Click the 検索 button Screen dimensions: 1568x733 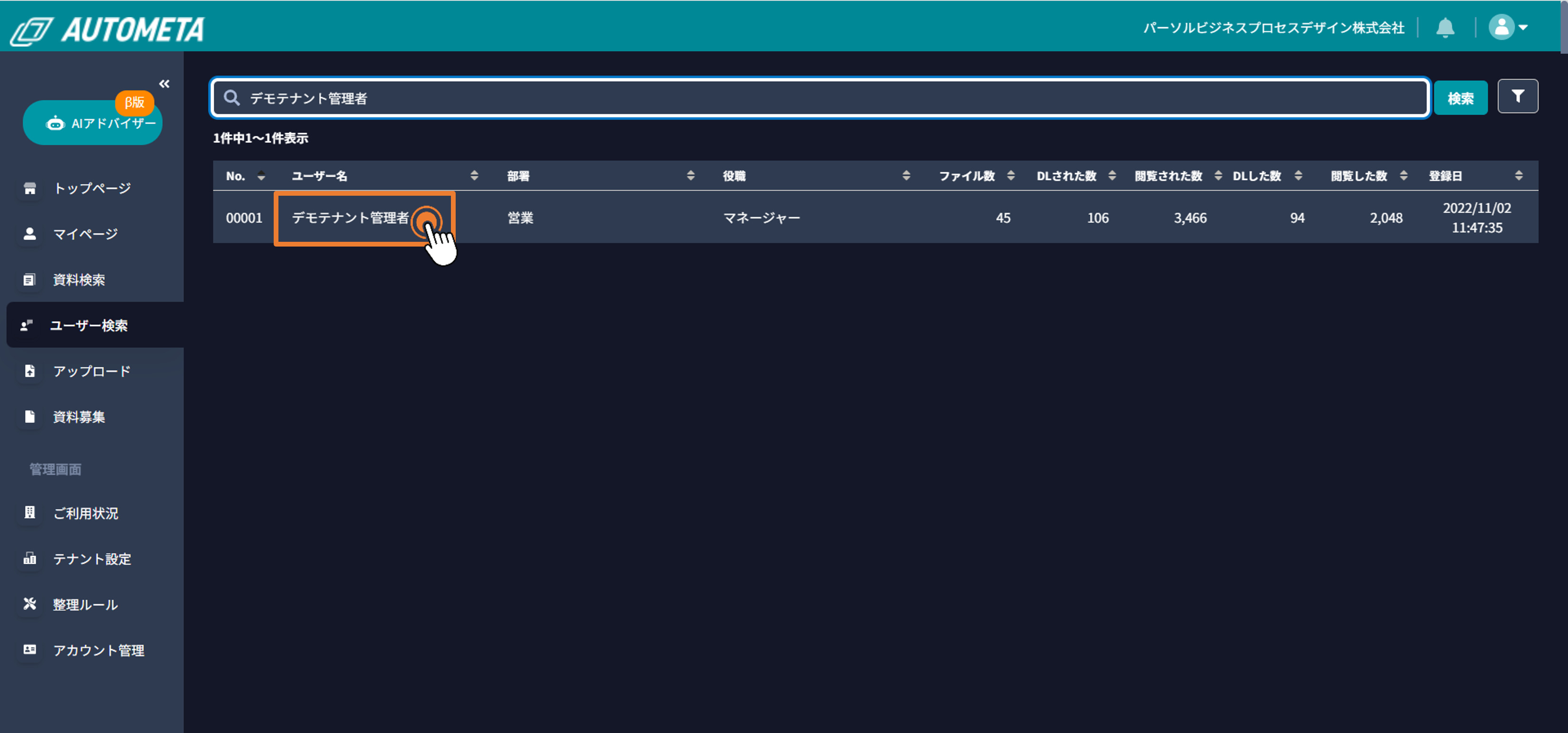[1460, 97]
